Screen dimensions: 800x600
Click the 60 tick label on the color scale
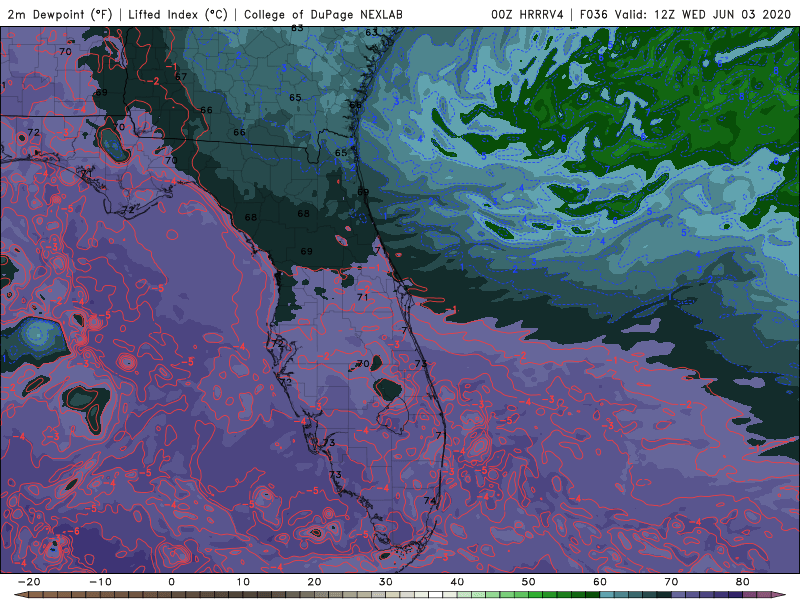coord(600,582)
